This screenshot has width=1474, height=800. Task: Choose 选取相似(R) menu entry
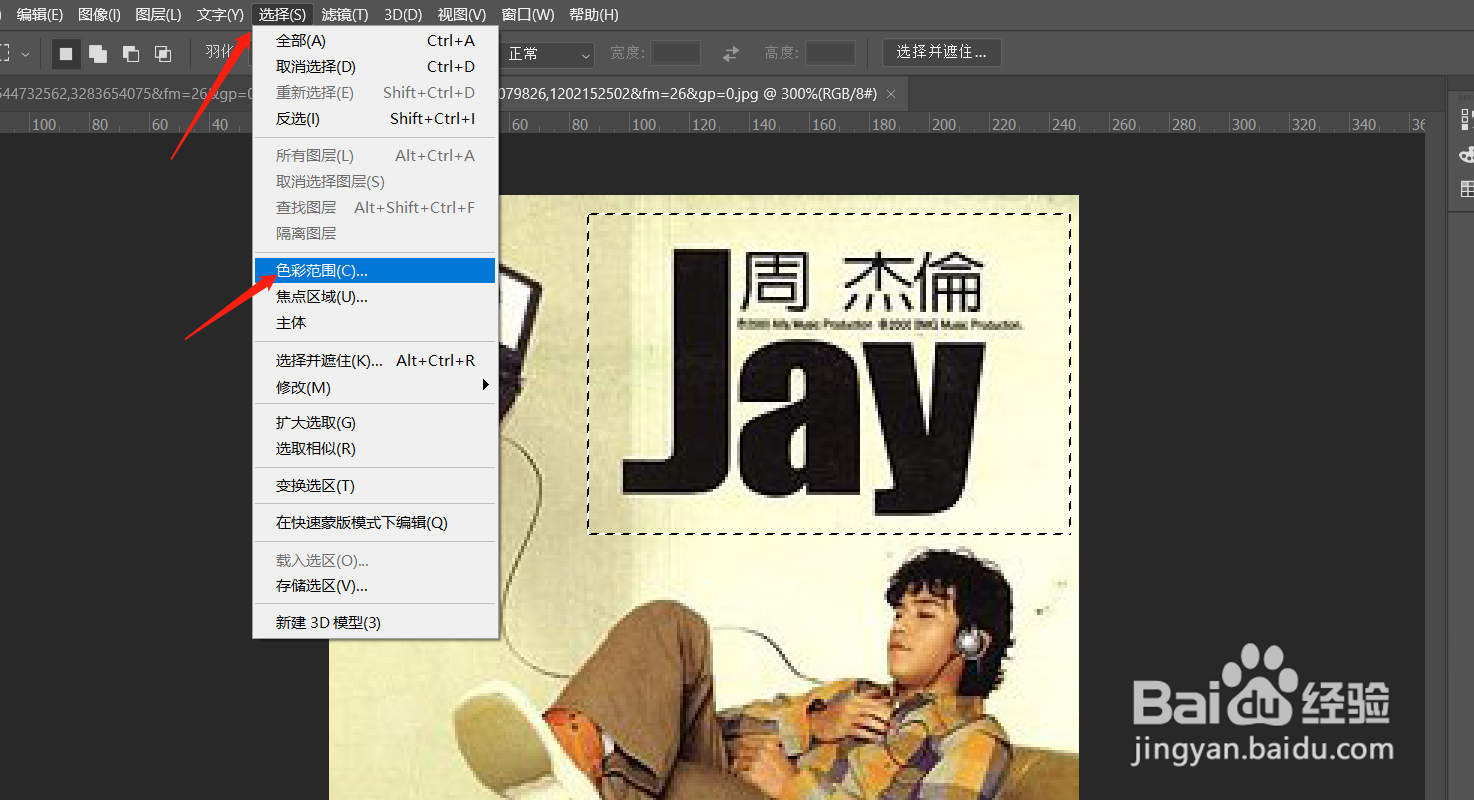(375, 449)
